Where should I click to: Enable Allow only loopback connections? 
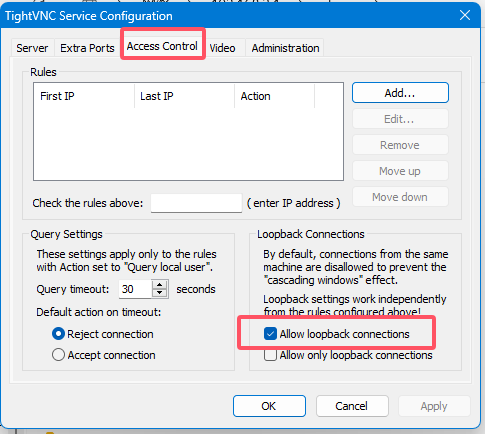click(x=270, y=355)
